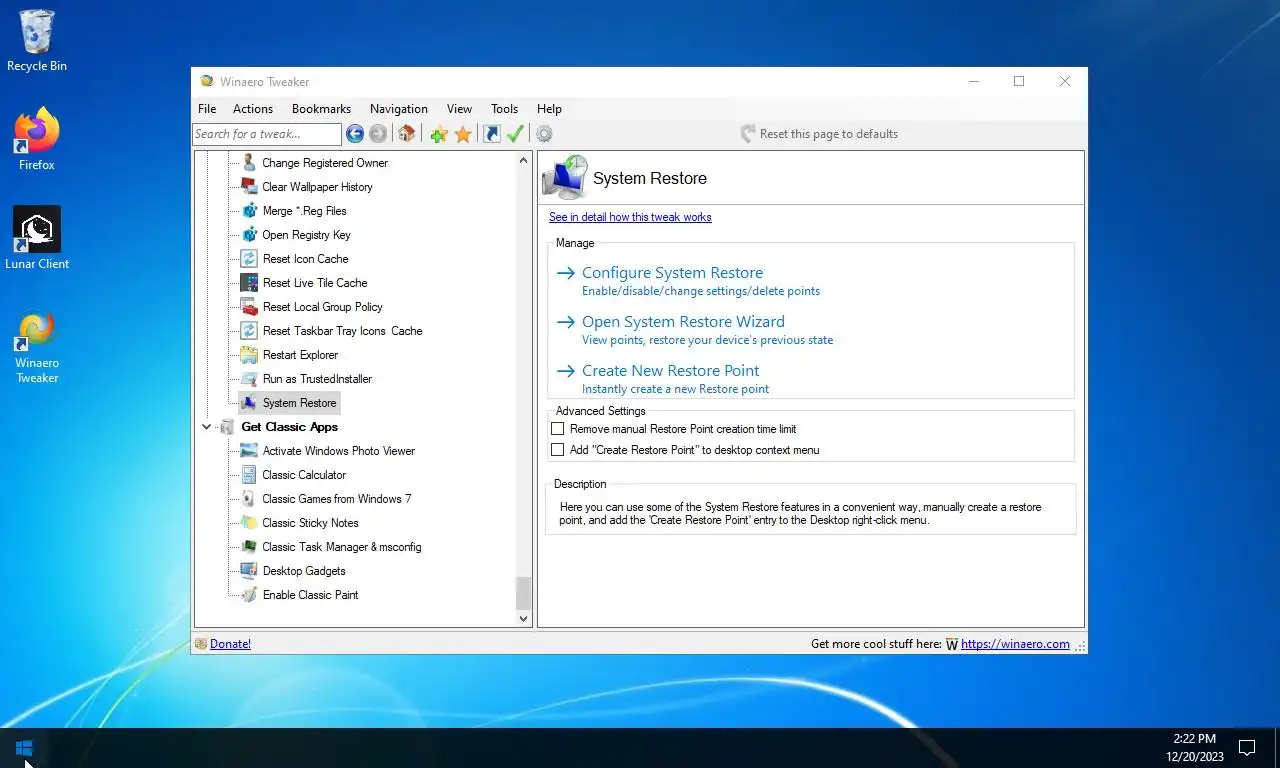Select the System Restore tree item

click(299, 403)
